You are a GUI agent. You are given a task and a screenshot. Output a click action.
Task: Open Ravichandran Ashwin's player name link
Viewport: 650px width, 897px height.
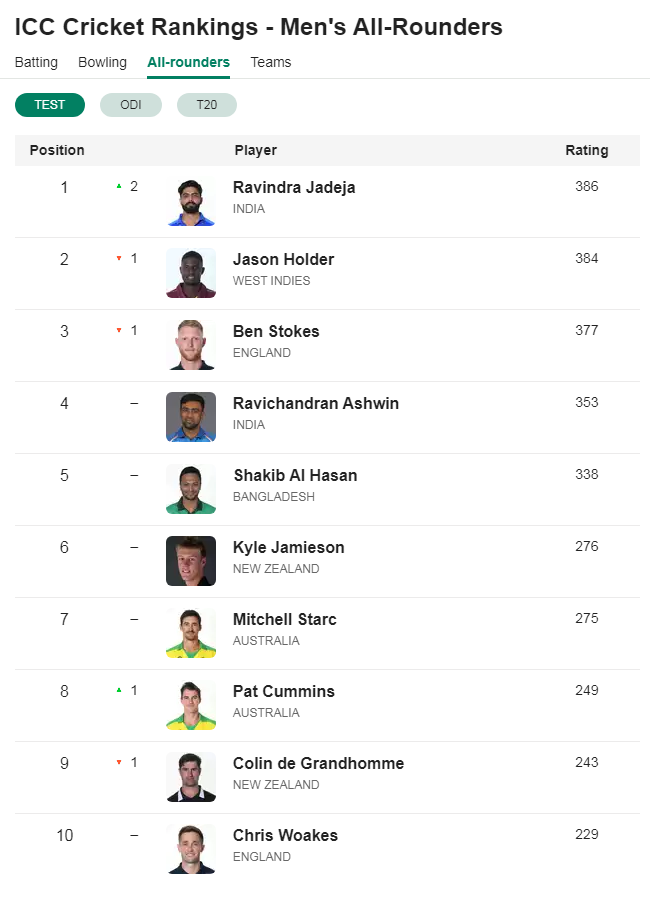point(316,403)
